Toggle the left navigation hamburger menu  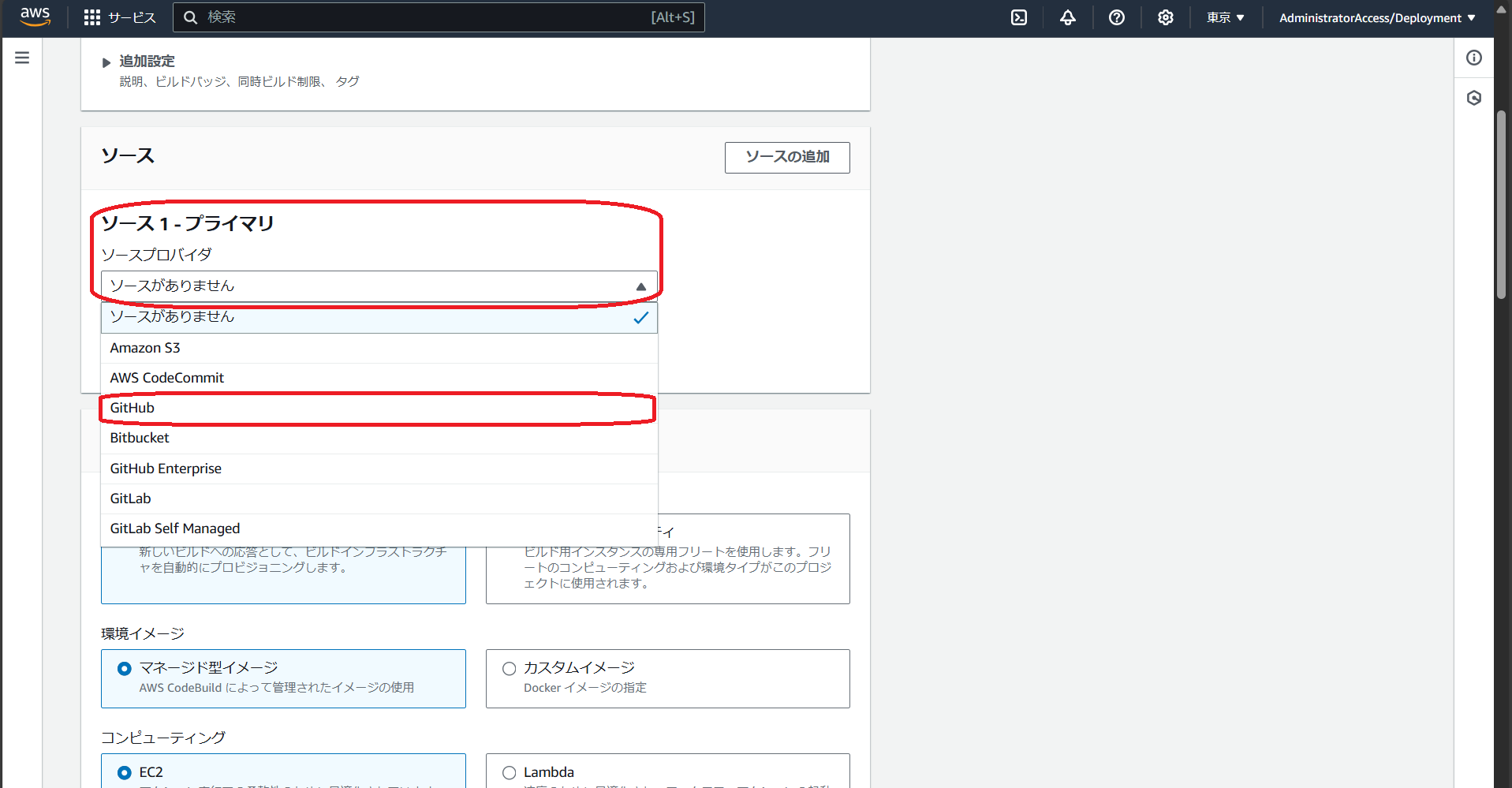[x=22, y=58]
